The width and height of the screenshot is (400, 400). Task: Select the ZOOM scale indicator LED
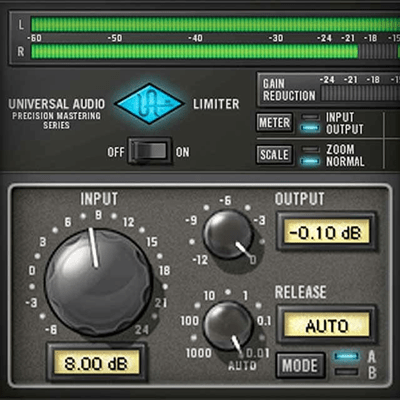pyautogui.click(x=310, y=150)
